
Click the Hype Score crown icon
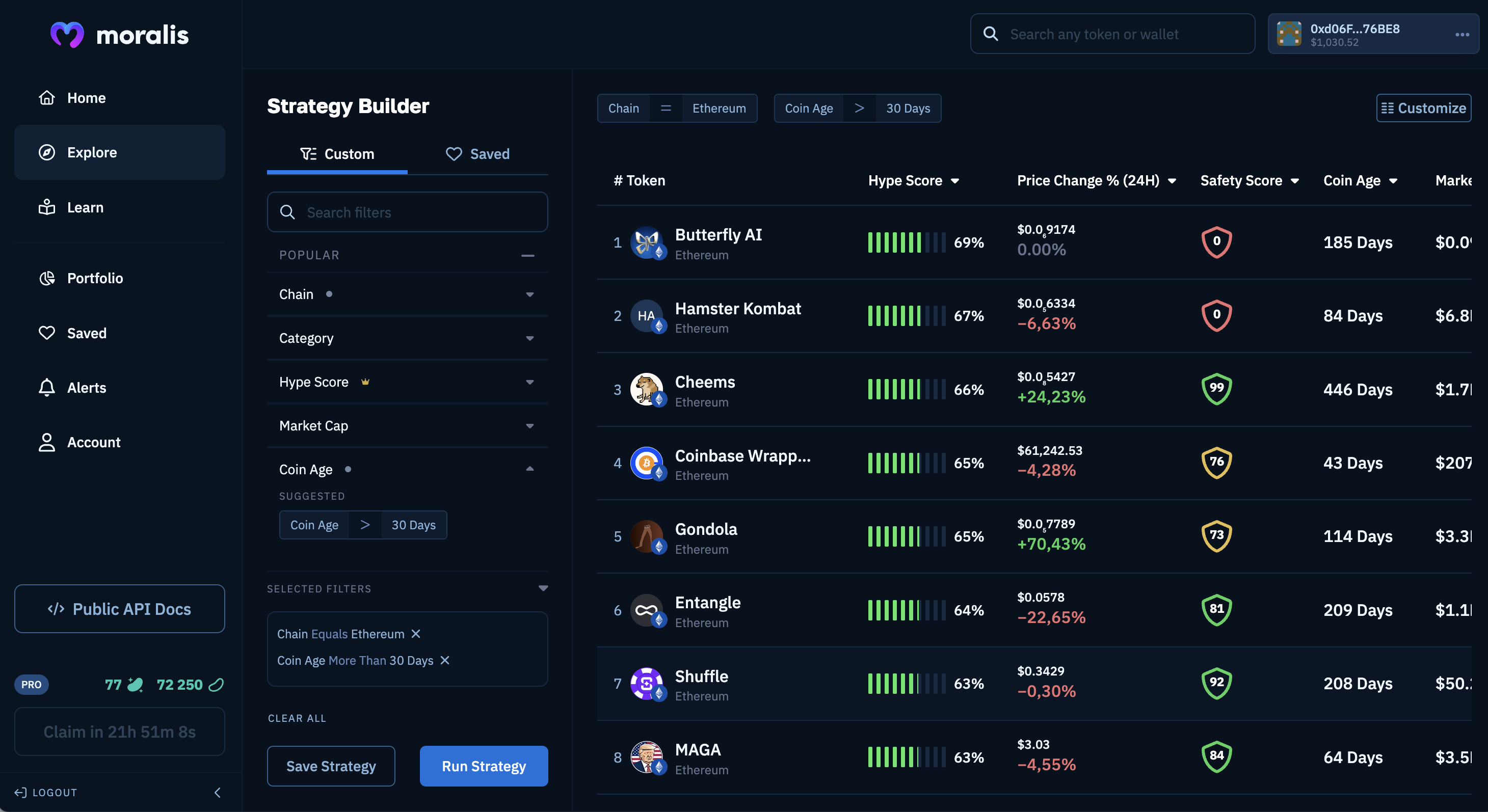pos(365,382)
